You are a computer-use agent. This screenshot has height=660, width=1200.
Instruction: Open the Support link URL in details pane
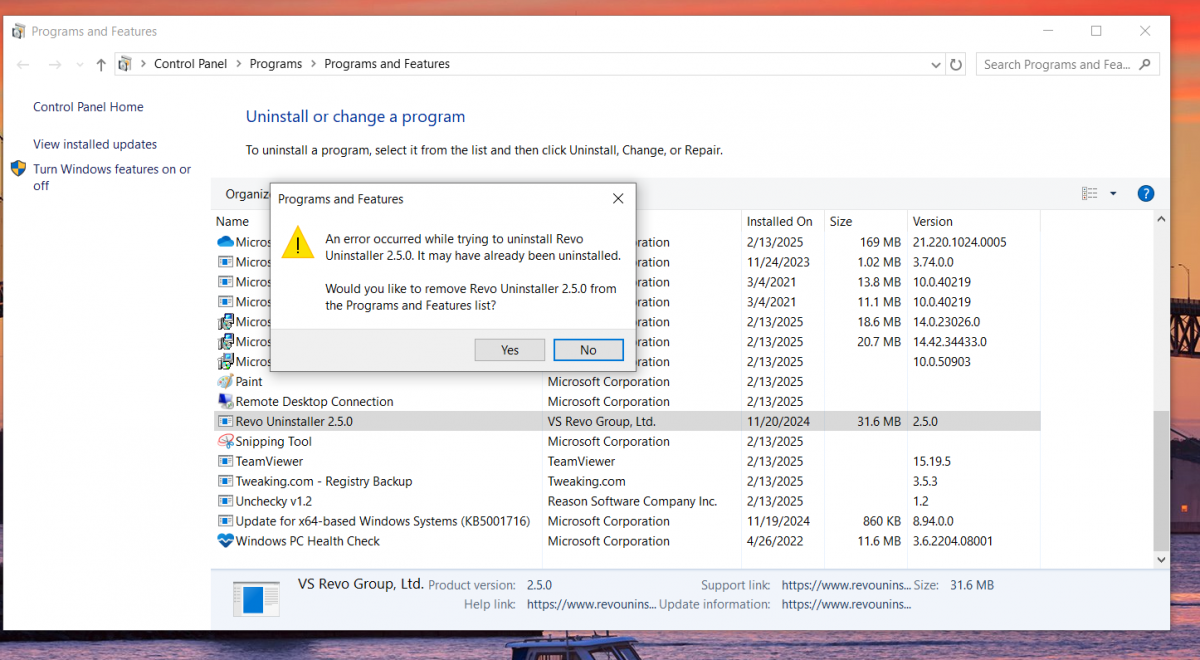coord(846,585)
